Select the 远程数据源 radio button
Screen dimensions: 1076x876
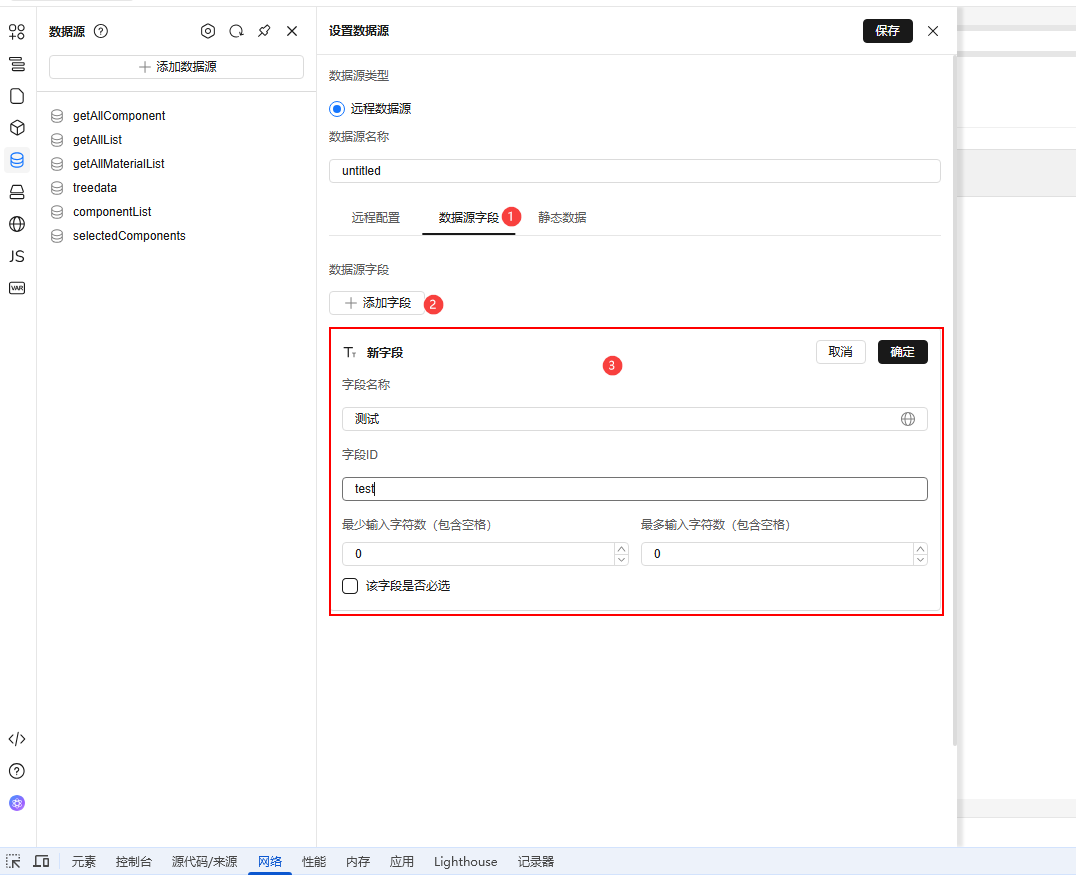click(336, 108)
